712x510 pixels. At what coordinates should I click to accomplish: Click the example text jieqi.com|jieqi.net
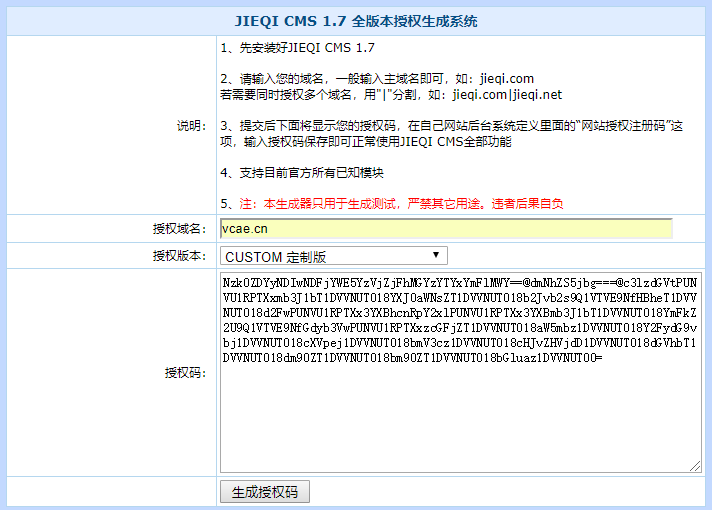[507, 95]
